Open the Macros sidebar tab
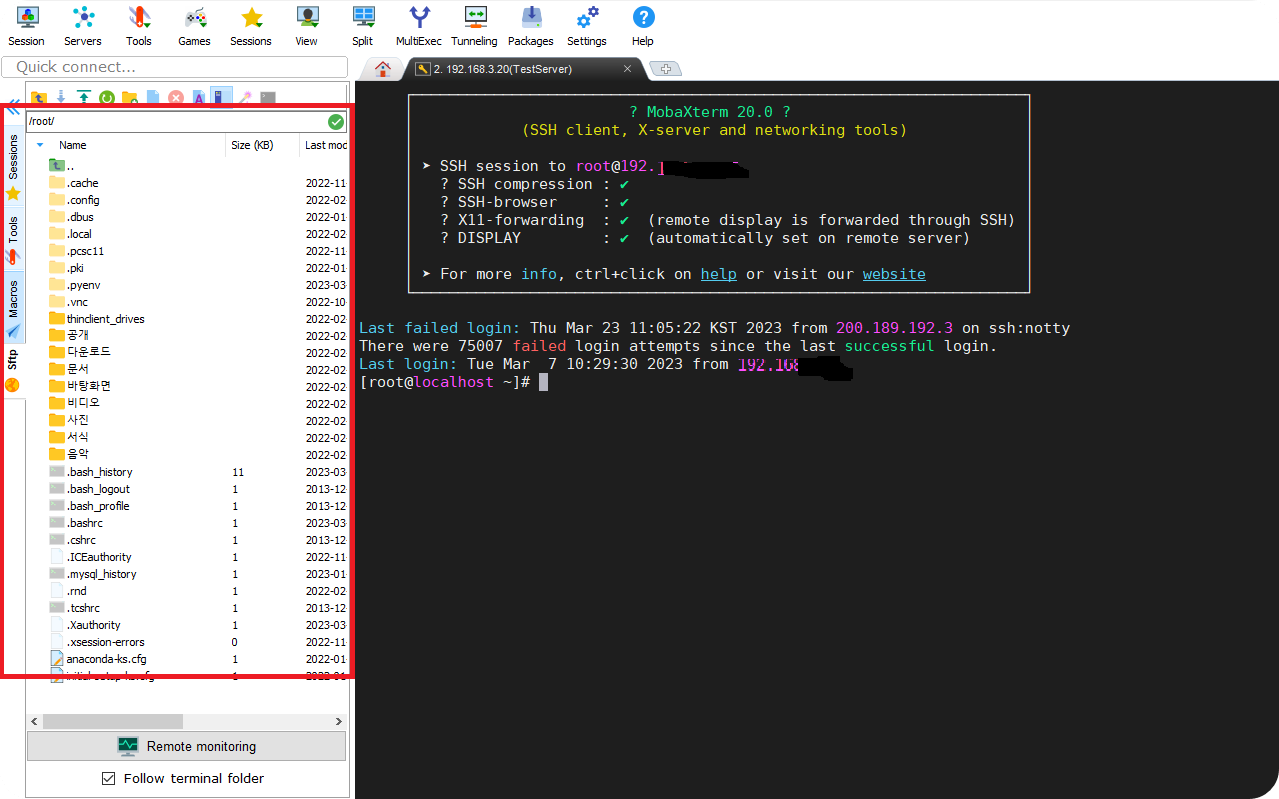The image size is (1279, 799). click(12, 293)
